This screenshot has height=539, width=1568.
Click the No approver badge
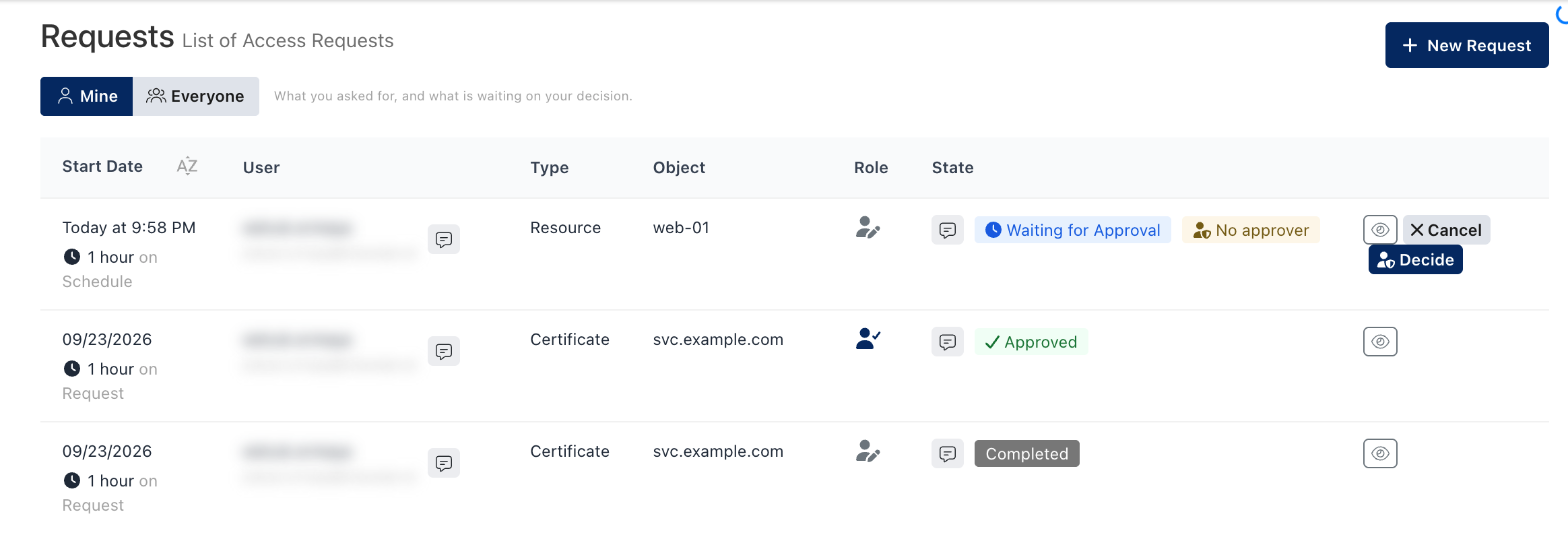(x=1251, y=230)
